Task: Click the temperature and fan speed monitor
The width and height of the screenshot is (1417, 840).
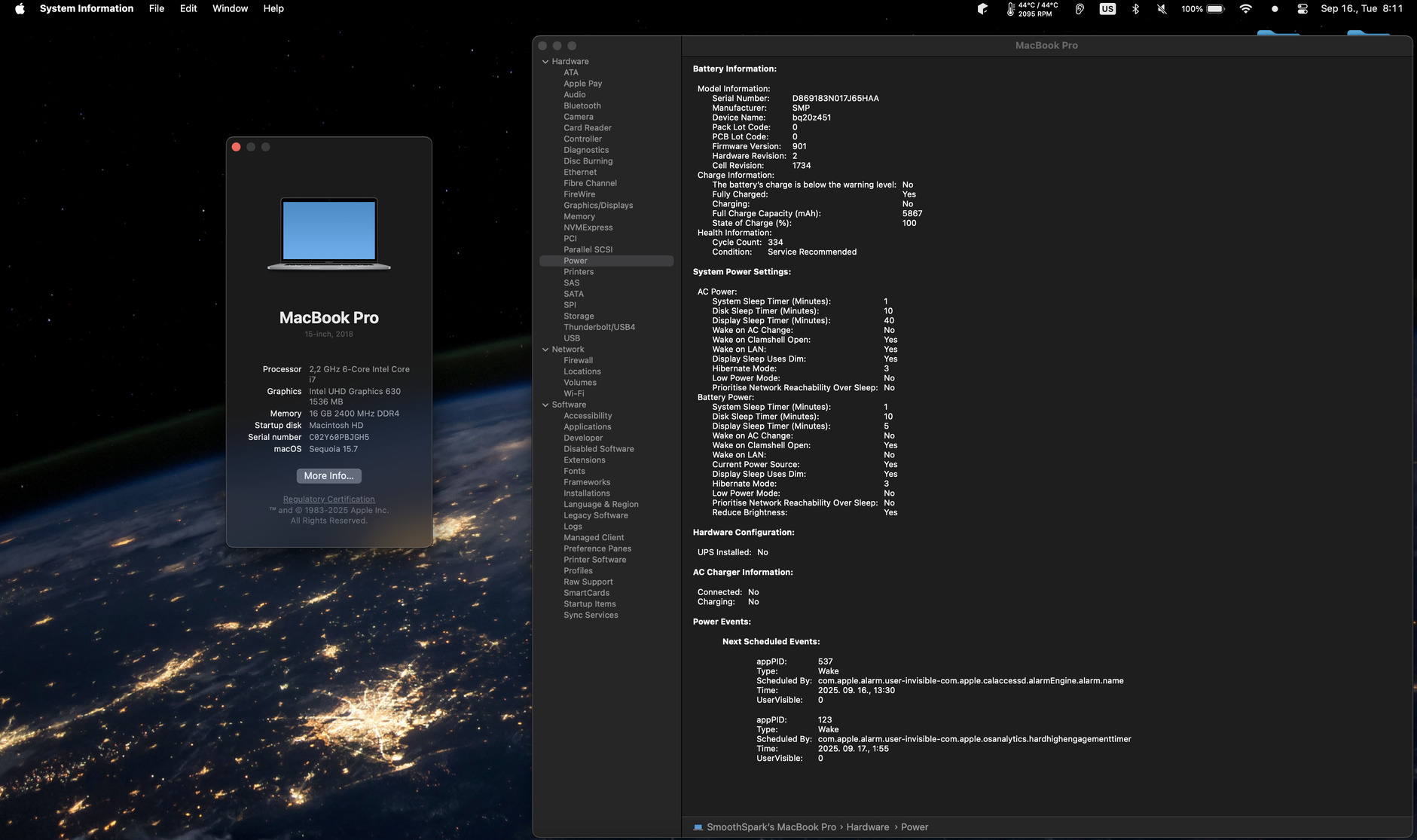Action: click(x=1031, y=9)
